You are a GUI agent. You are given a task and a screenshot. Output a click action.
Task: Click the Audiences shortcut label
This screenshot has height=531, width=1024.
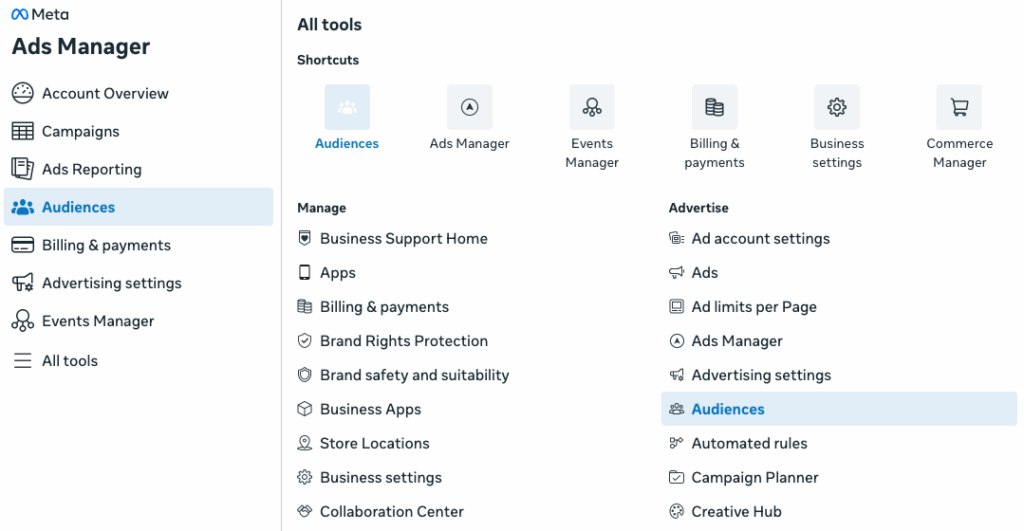(347, 143)
